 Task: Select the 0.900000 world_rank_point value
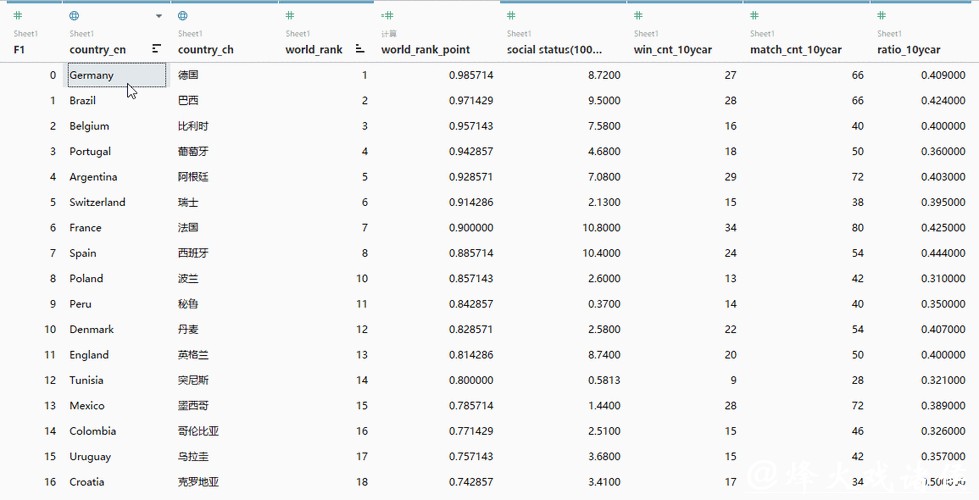470,228
